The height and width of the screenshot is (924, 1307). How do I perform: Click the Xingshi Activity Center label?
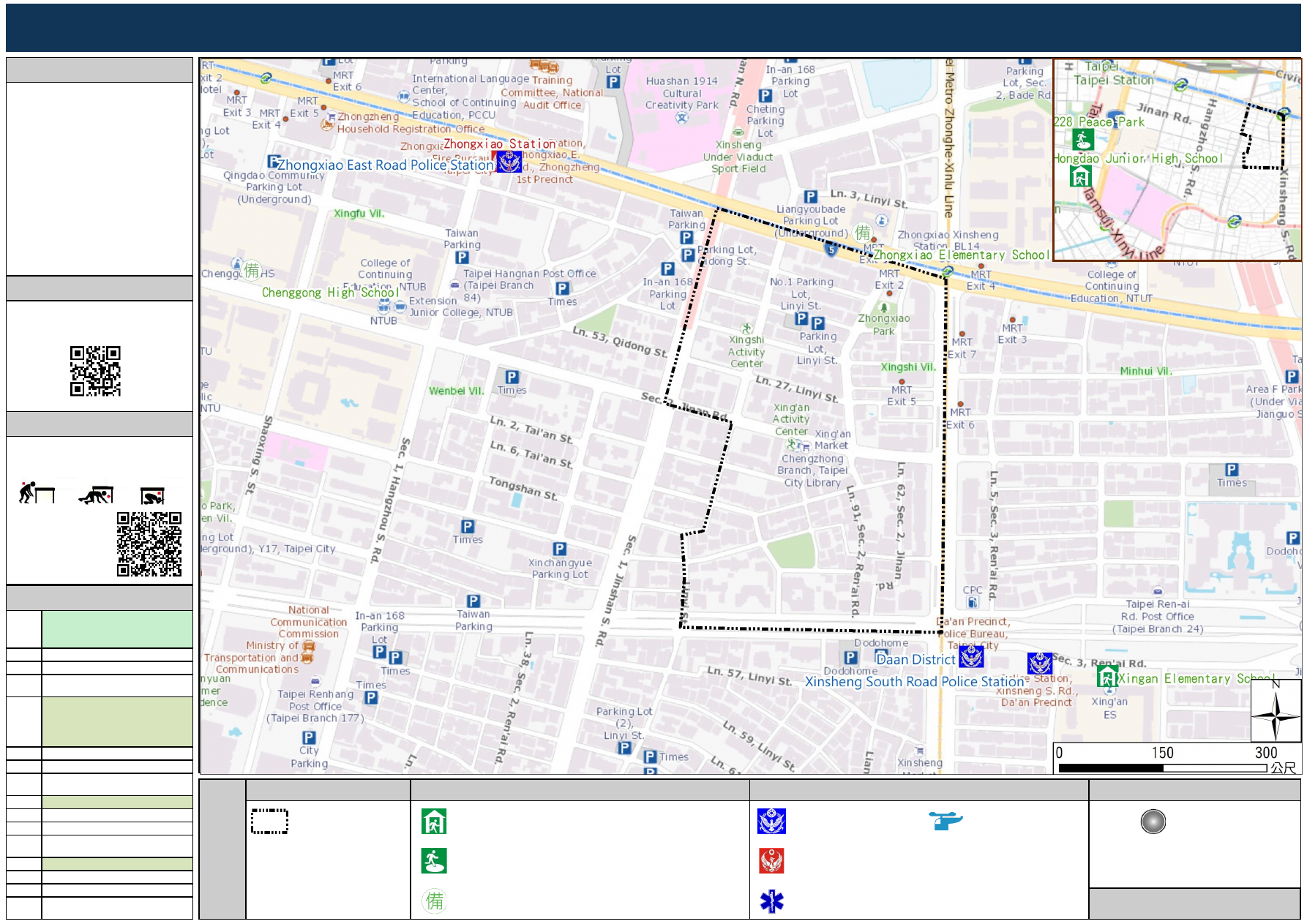click(746, 352)
